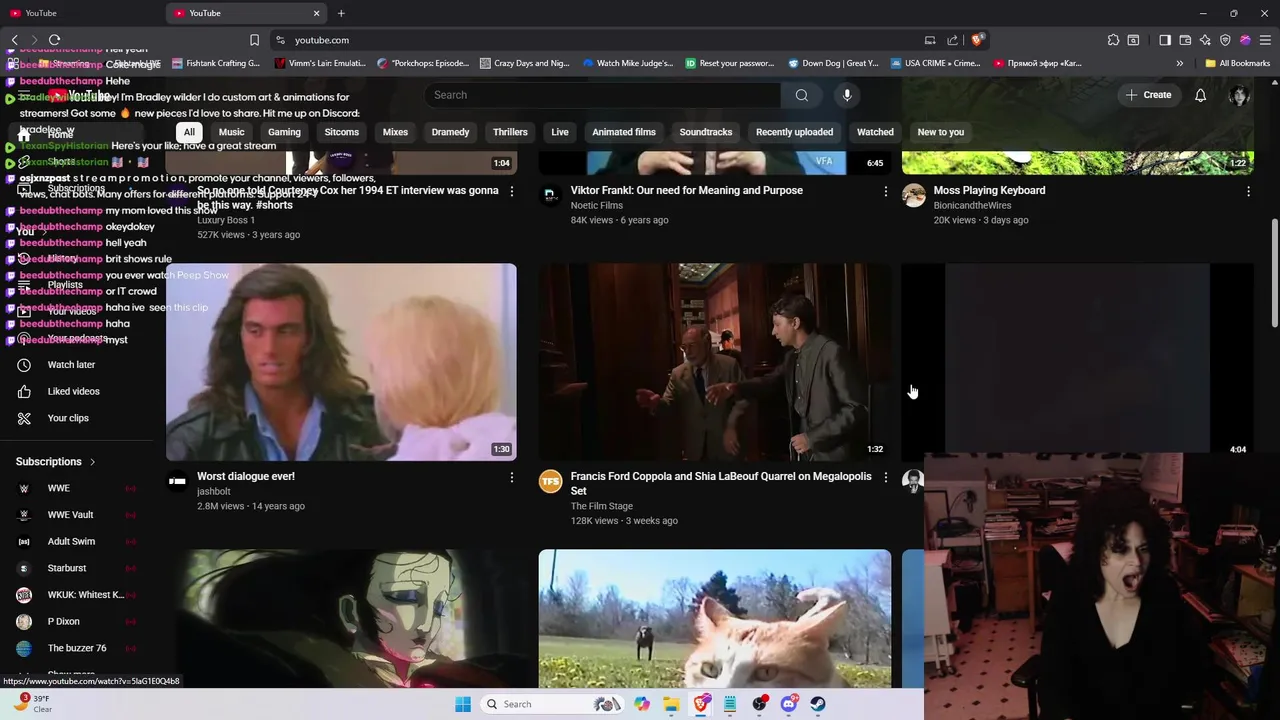Open Discord from the Windows taskbar
The height and width of the screenshot is (720, 1280).
[789, 704]
